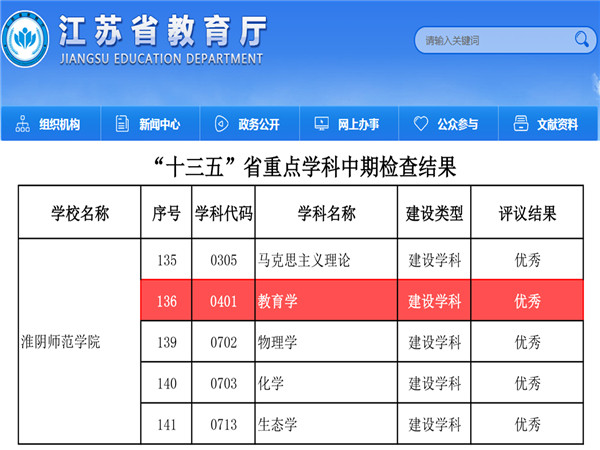Open 文献资料 navigation item
This screenshot has height=450, width=600.
coord(557,125)
